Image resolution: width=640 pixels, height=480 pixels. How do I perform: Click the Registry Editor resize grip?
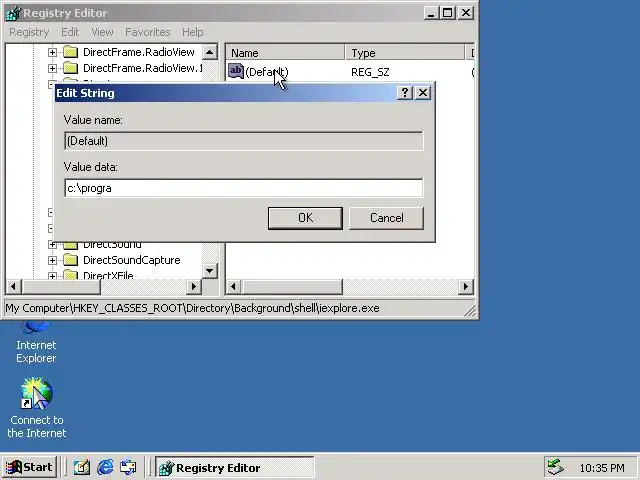470,311
